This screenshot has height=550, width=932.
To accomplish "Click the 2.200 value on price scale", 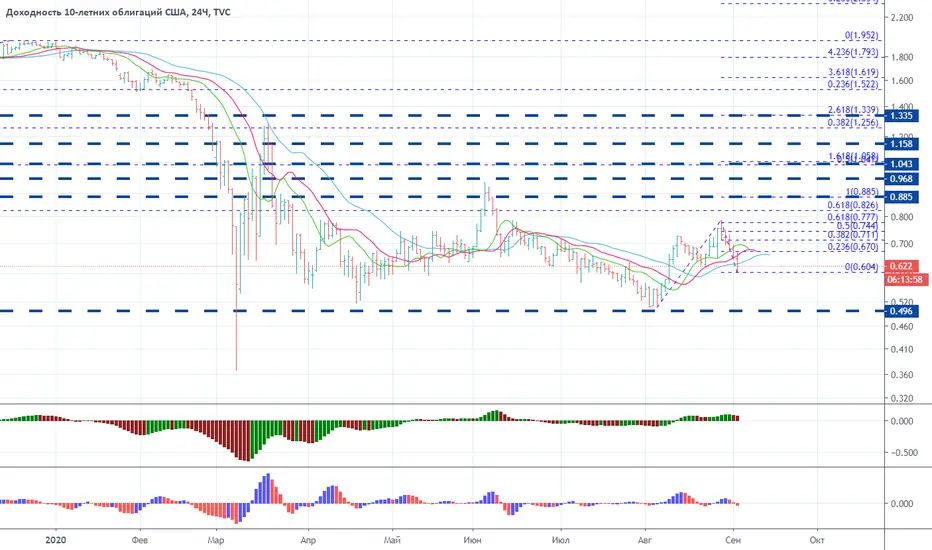I will 902,18.
